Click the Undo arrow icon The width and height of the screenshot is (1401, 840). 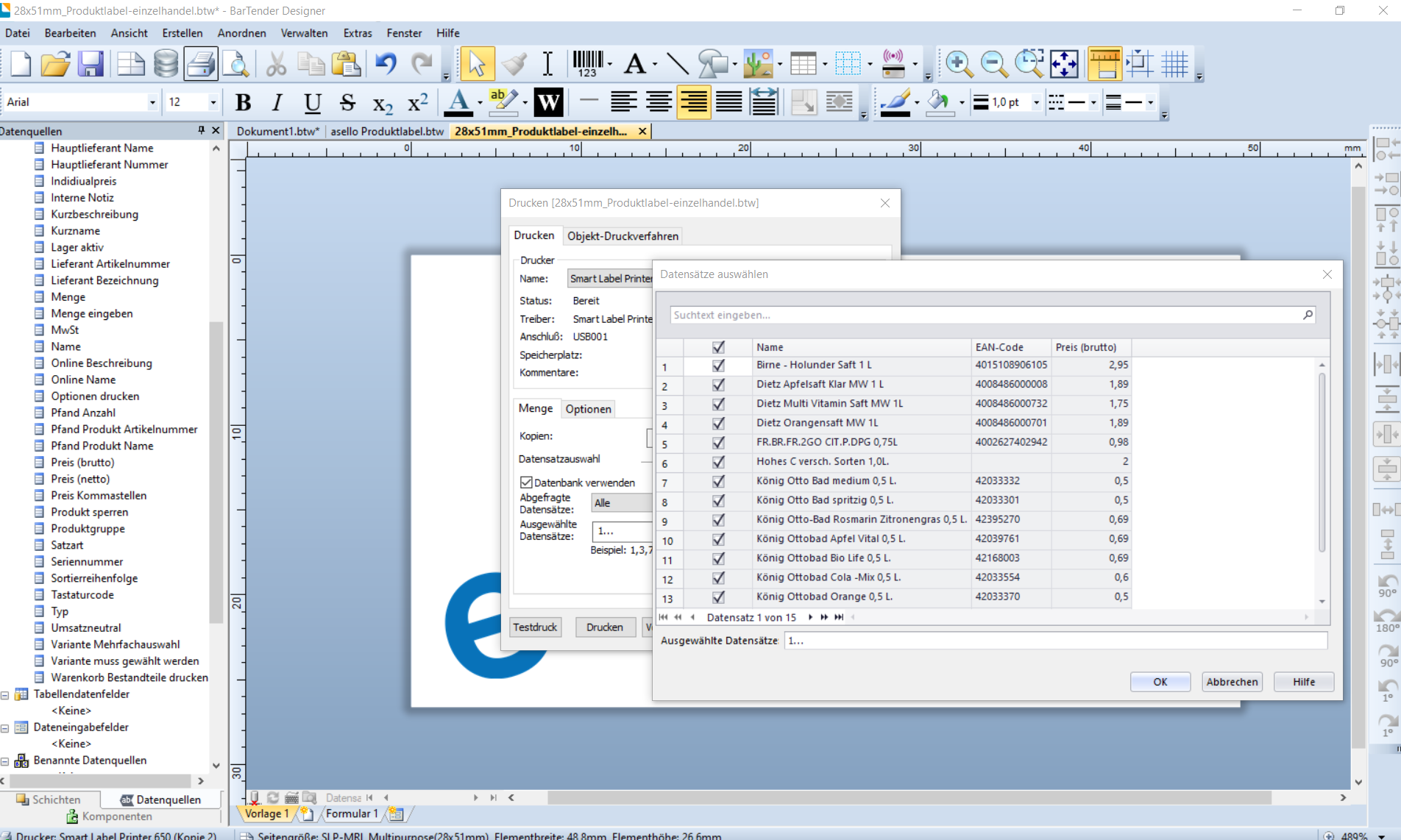click(386, 65)
